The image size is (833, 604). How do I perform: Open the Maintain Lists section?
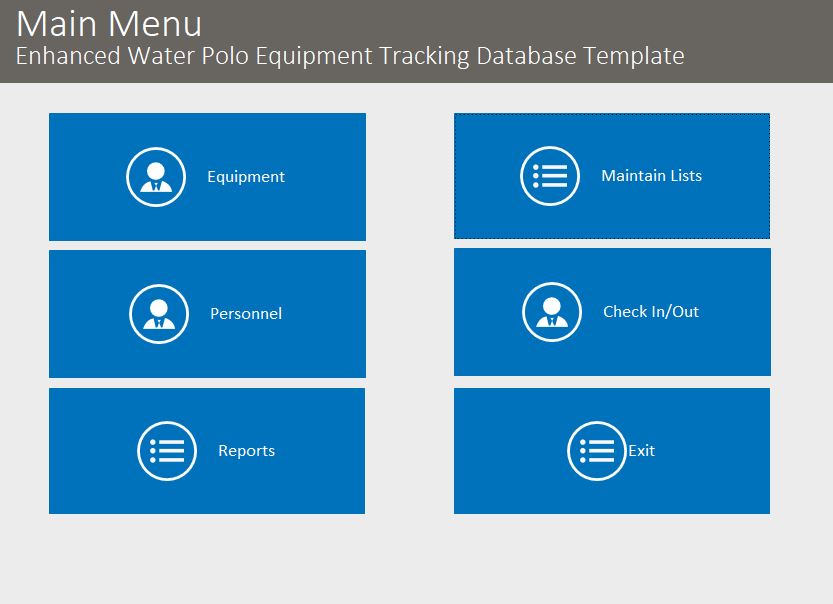(612, 176)
